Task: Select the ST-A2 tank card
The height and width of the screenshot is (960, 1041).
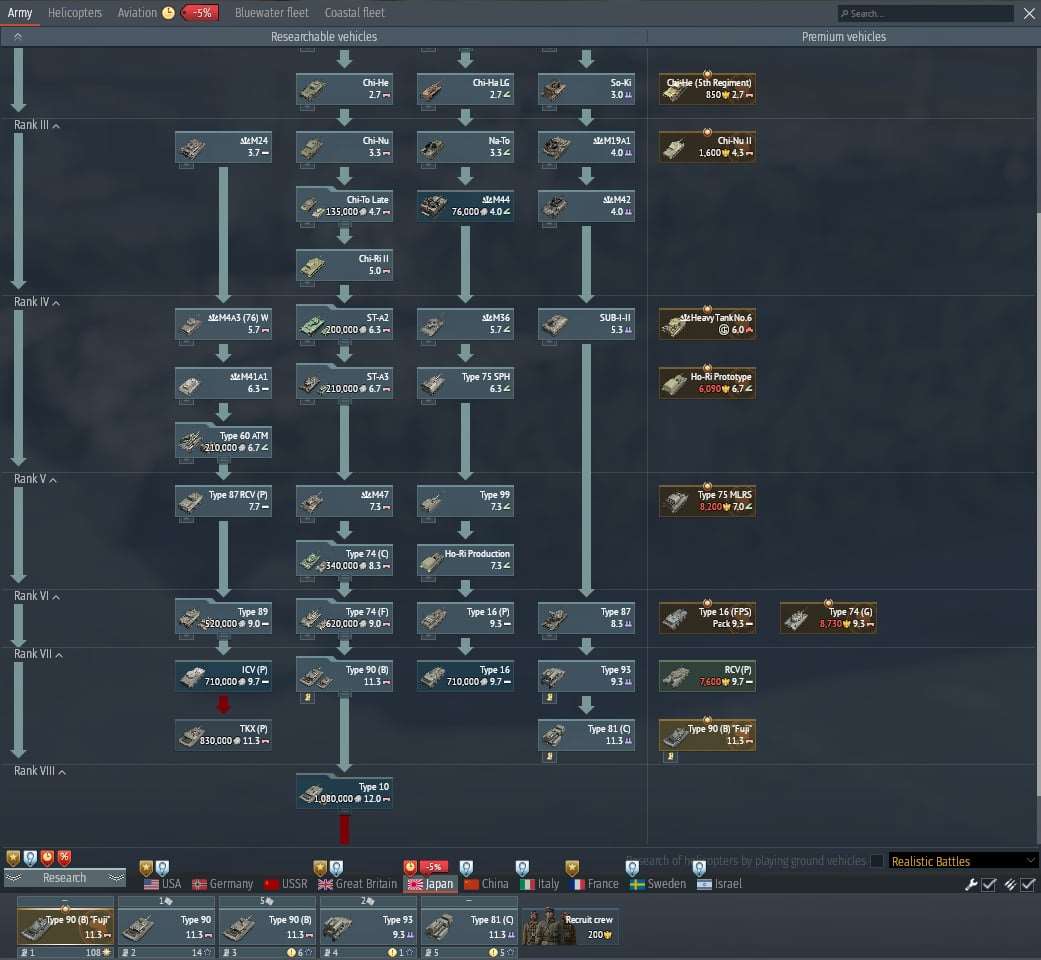Action: [x=345, y=324]
